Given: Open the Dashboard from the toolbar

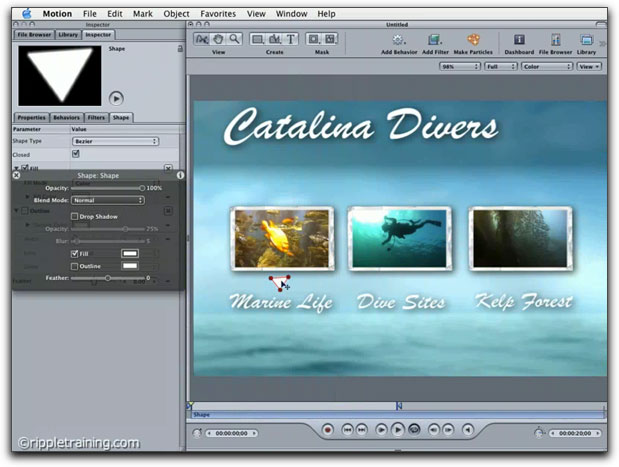Looking at the screenshot, I should coord(518,39).
